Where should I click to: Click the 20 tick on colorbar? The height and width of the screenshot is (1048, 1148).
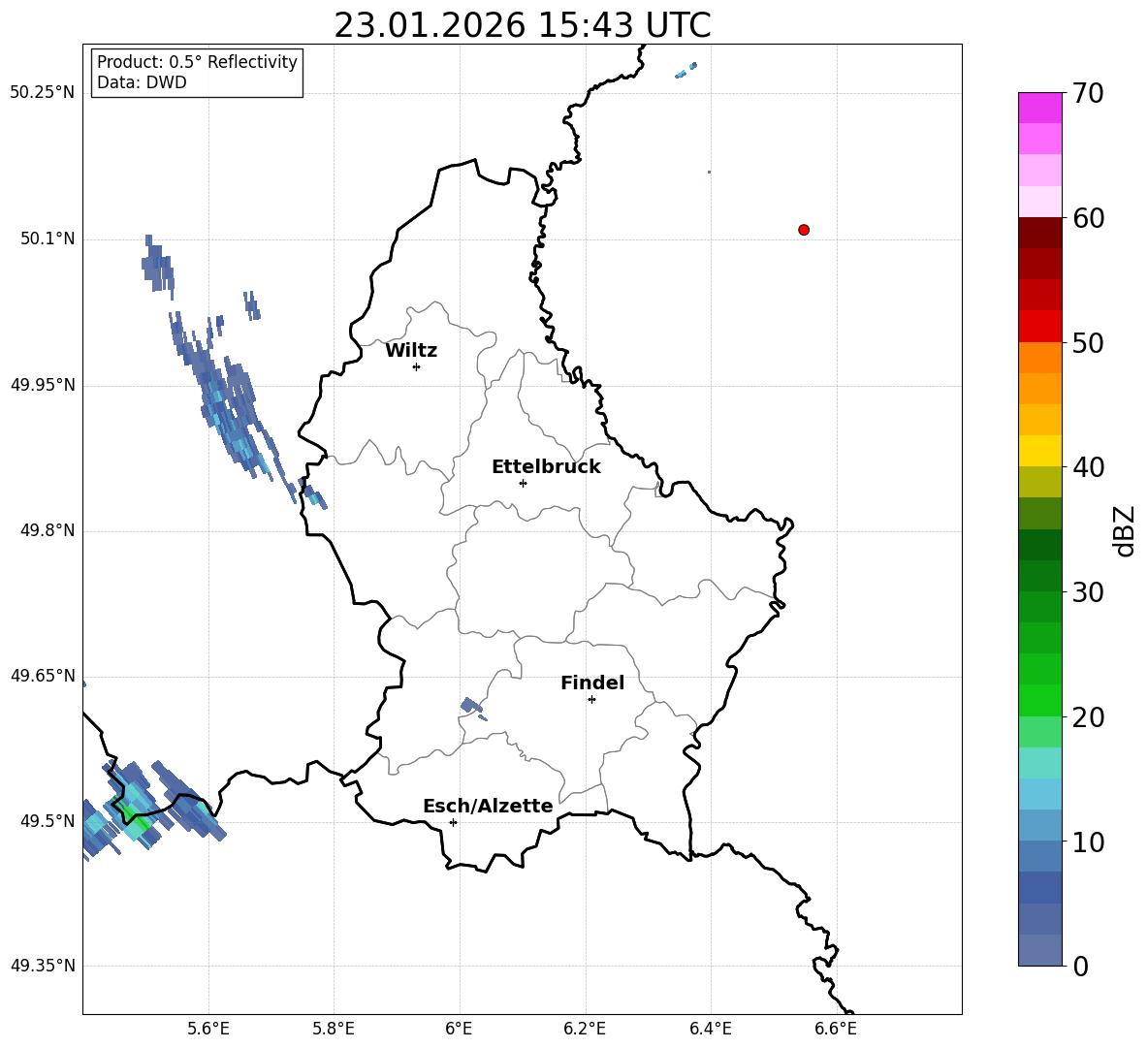pyautogui.click(x=1088, y=717)
